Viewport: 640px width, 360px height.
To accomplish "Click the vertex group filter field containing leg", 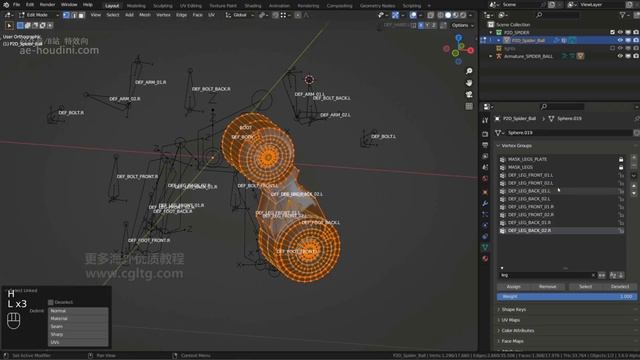I will pyautogui.click(x=547, y=276).
